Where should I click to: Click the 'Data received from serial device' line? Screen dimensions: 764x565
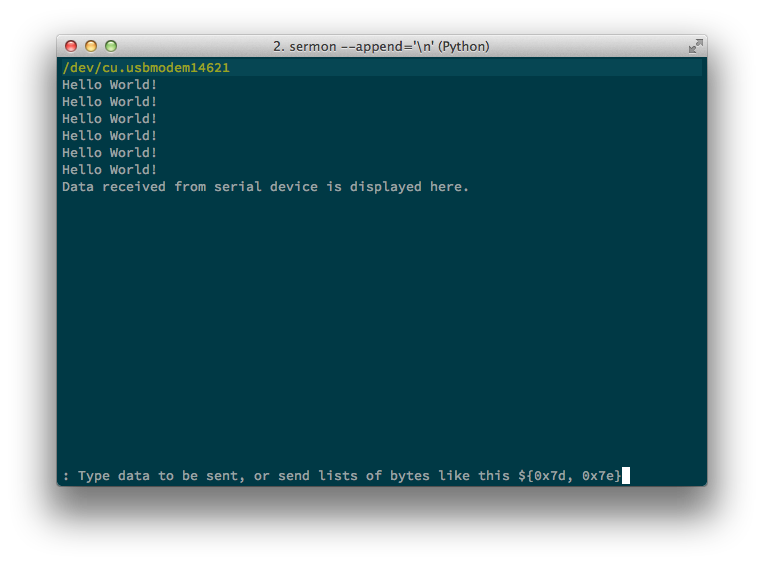click(265, 187)
